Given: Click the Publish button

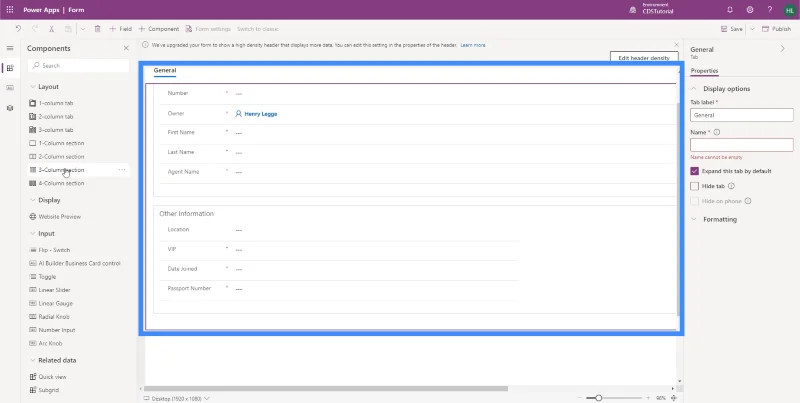Looking at the screenshot, I should point(776,29).
